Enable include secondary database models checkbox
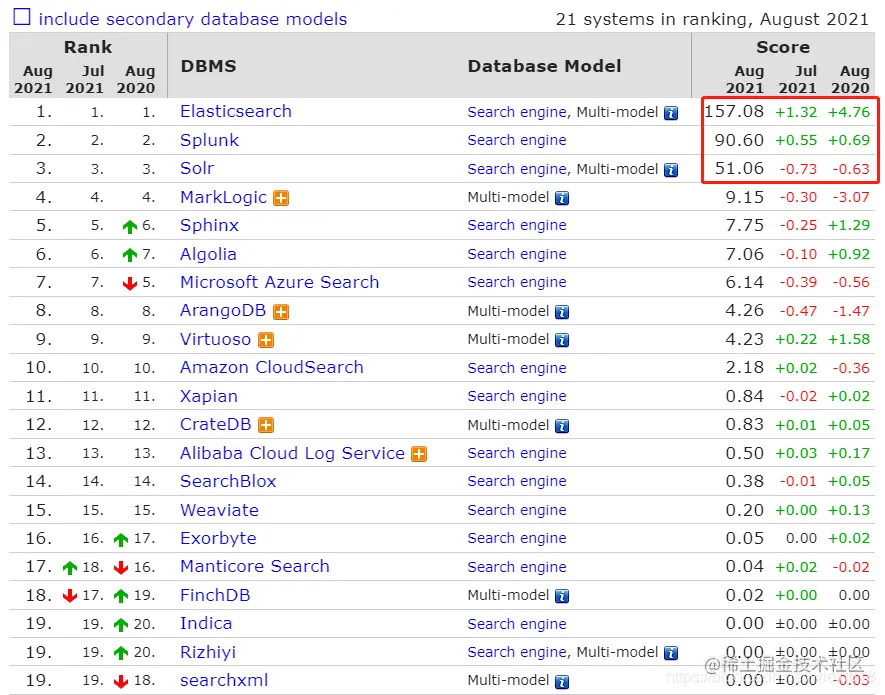885x695 pixels. (x=22, y=17)
